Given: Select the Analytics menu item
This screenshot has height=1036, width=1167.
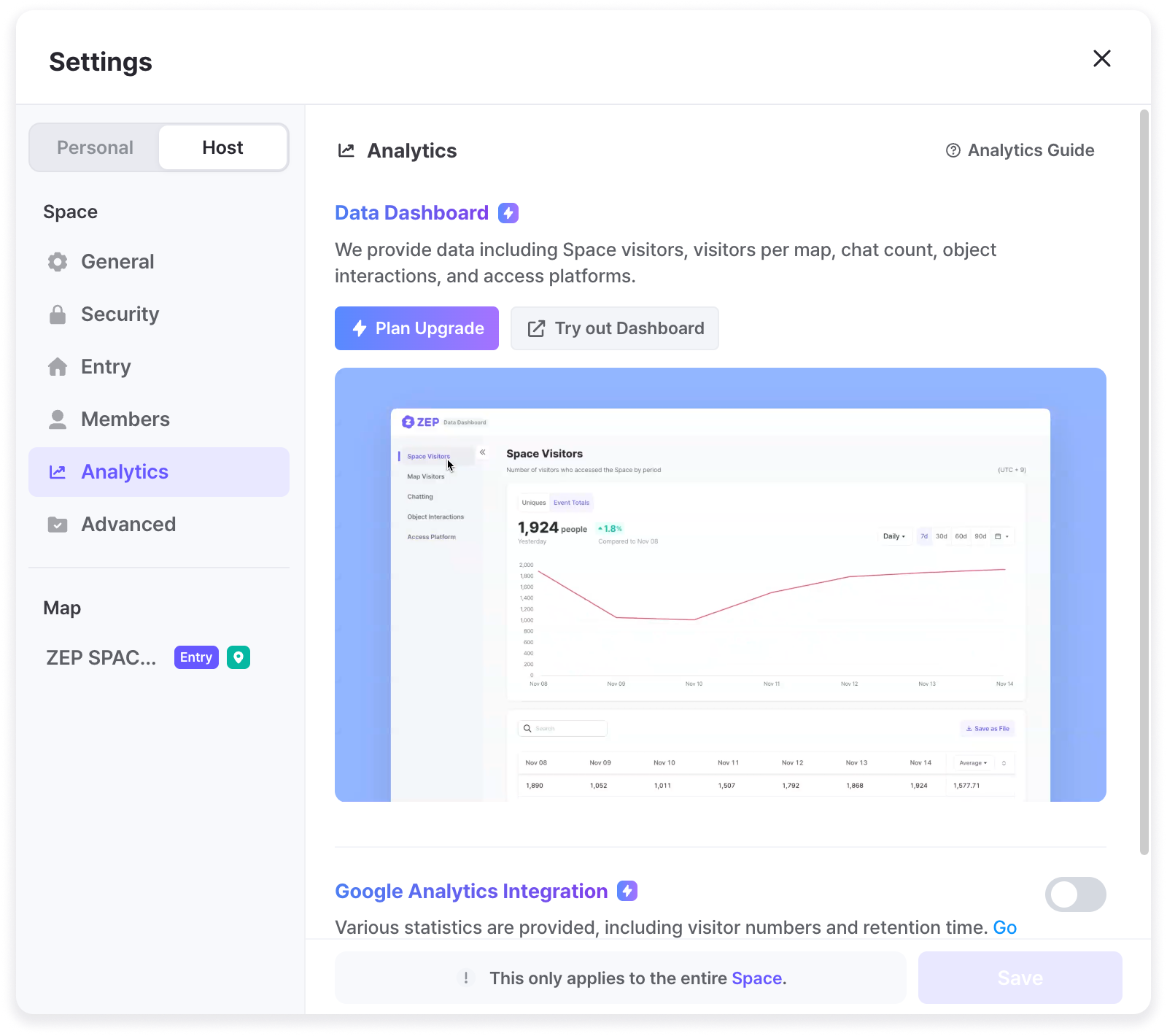Looking at the screenshot, I should point(159,471).
